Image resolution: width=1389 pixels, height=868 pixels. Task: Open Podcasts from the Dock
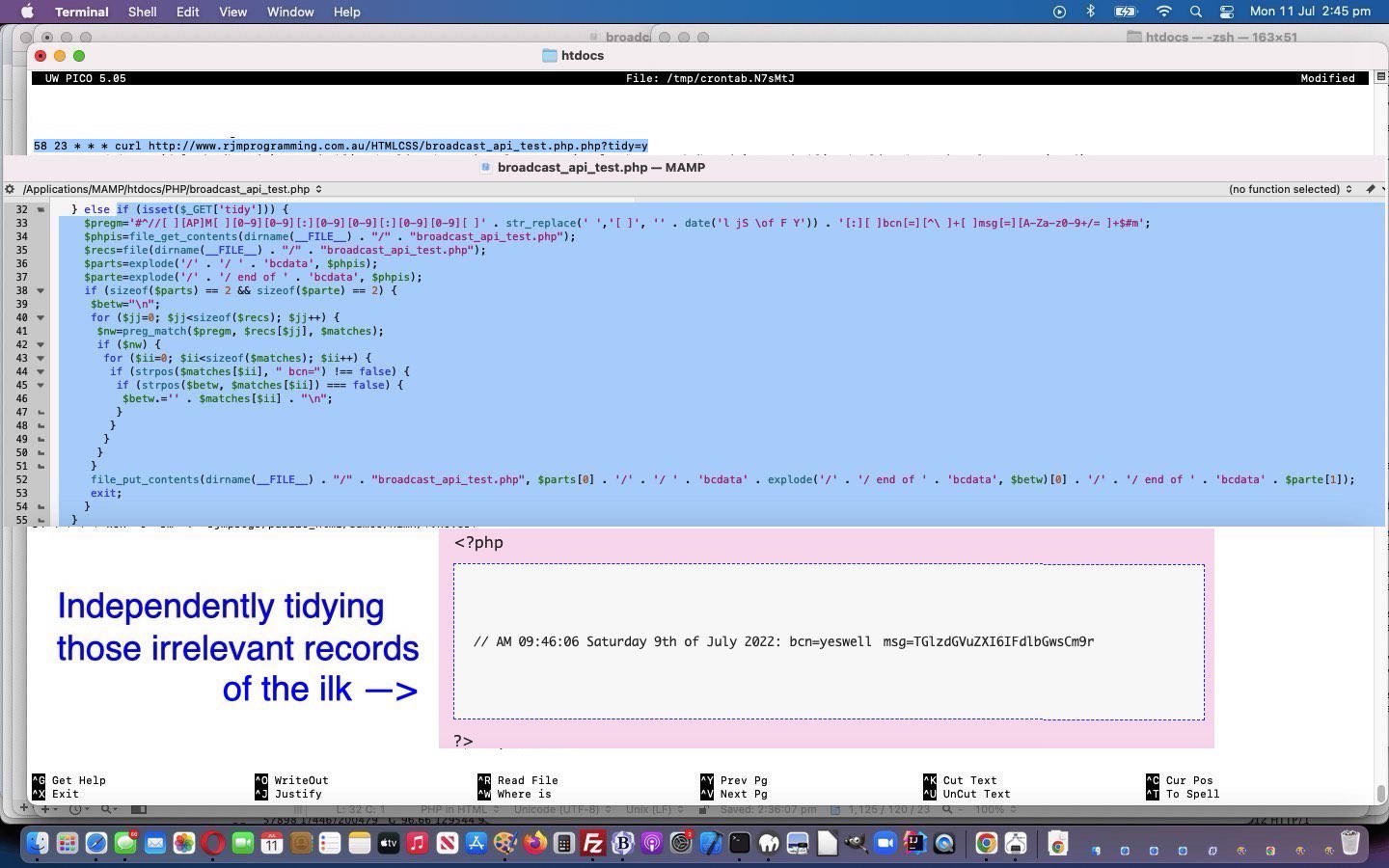coord(652,843)
